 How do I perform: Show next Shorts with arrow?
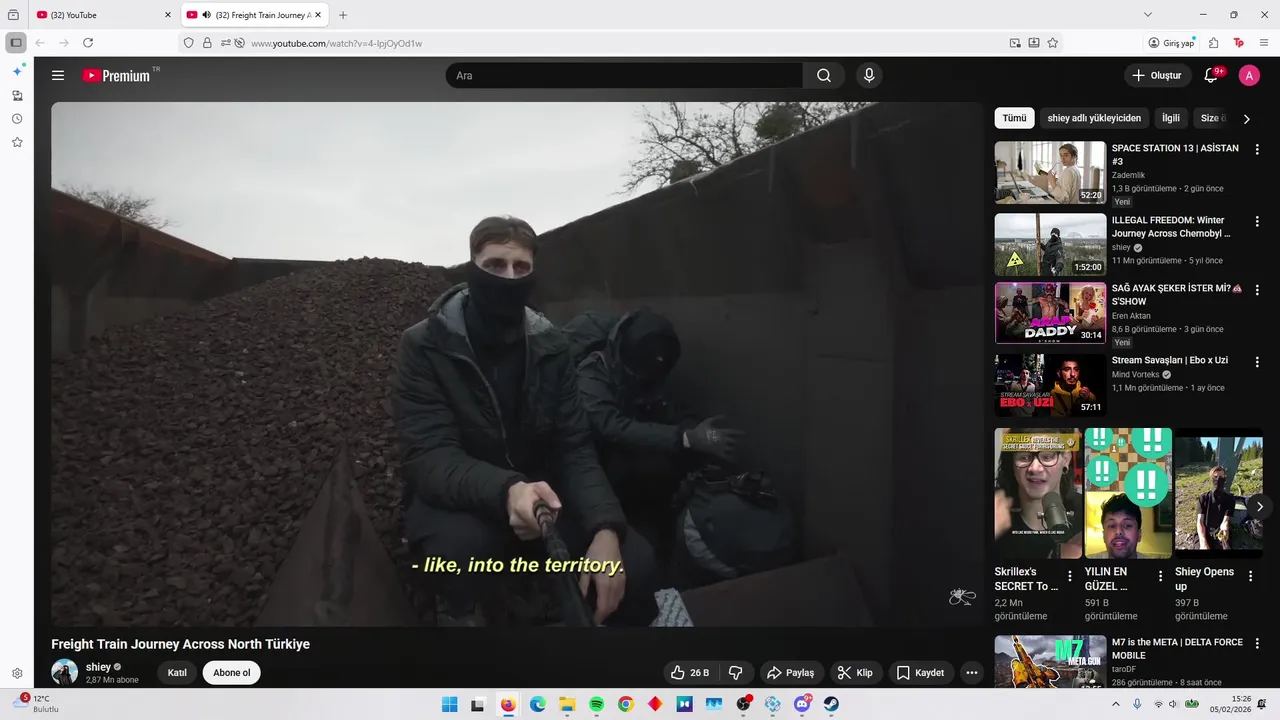click(x=1259, y=506)
